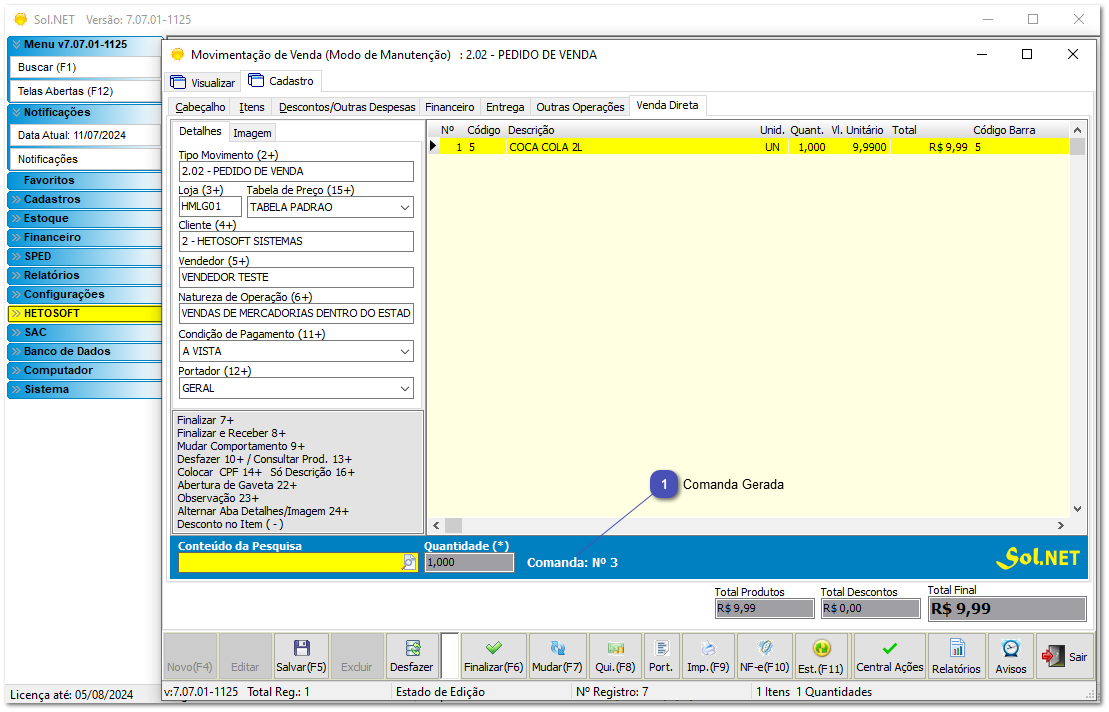The height and width of the screenshot is (712, 1109).
Task: Click the Mudar(F7) icon in the toolbar
Action: coord(560,655)
